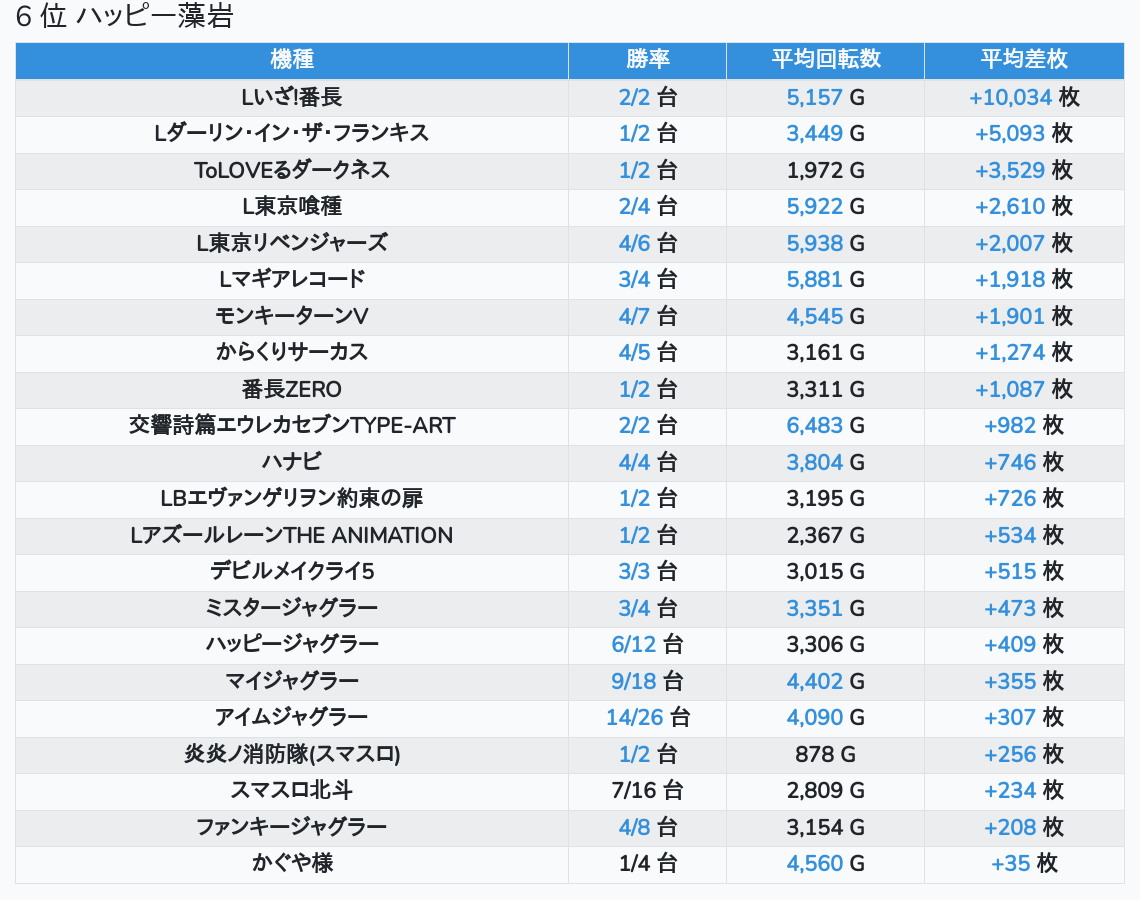The height and width of the screenshot is (900, 1140).
Task: Click the 4/4 win rate for ハナビ
Action: (634, 462)
